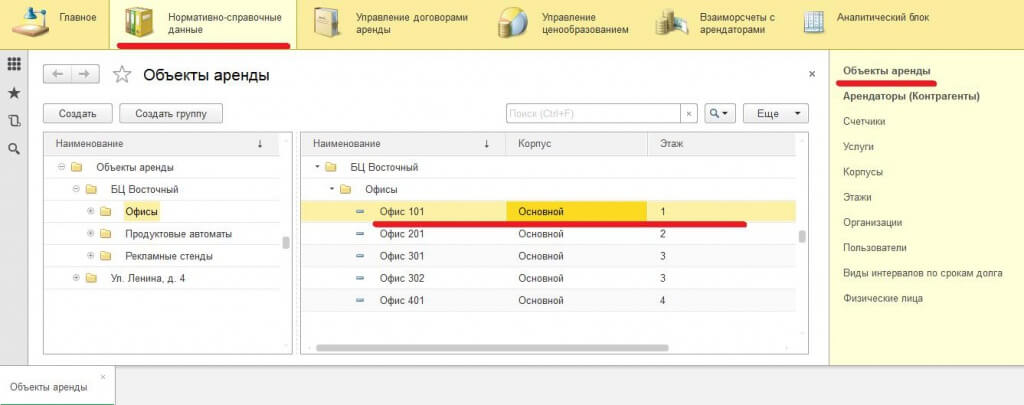
Task: Collapse БЦ Восточный group in right list
Action: click(317, 167)
